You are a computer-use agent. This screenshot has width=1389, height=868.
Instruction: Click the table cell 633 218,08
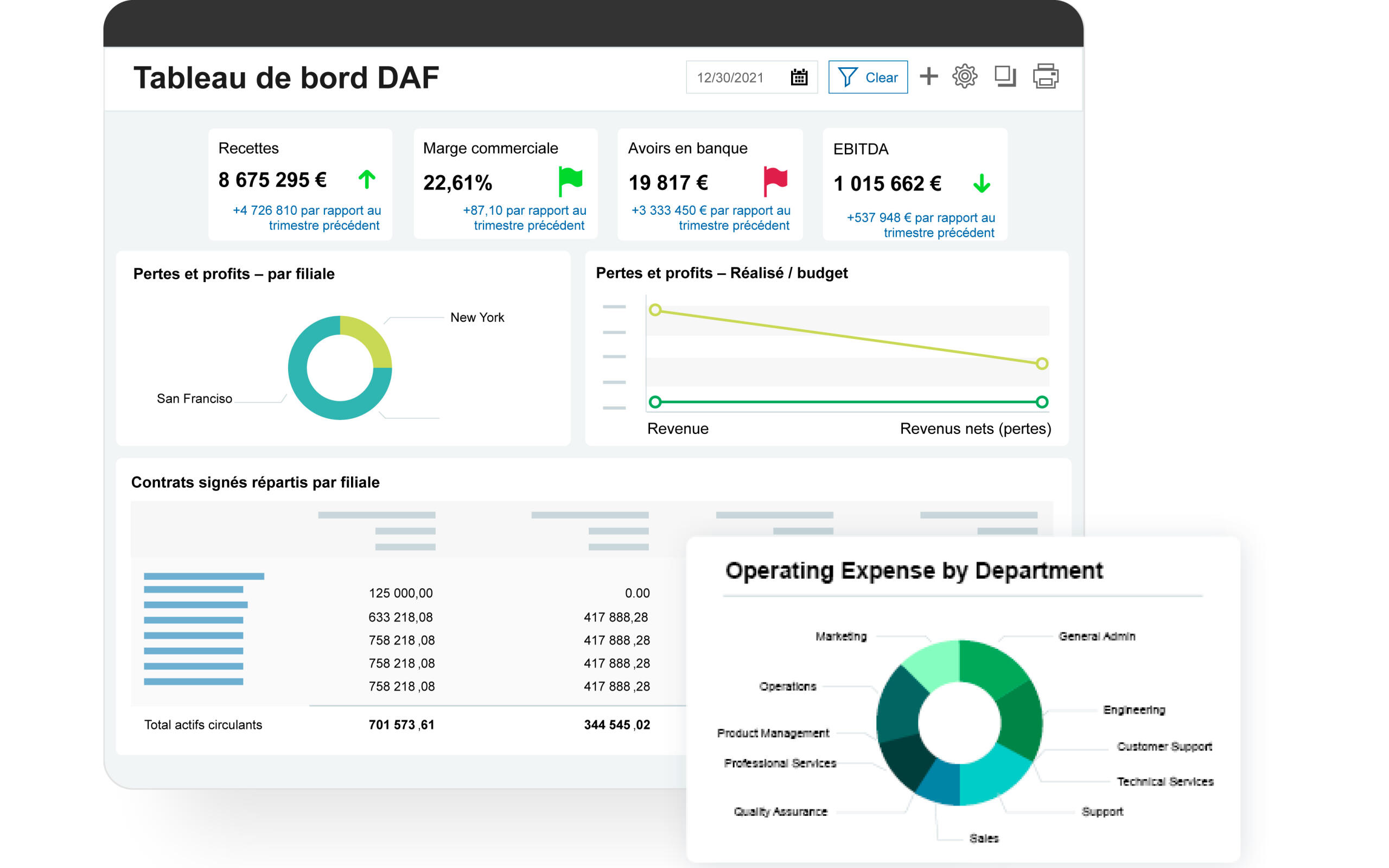point(400,617)
